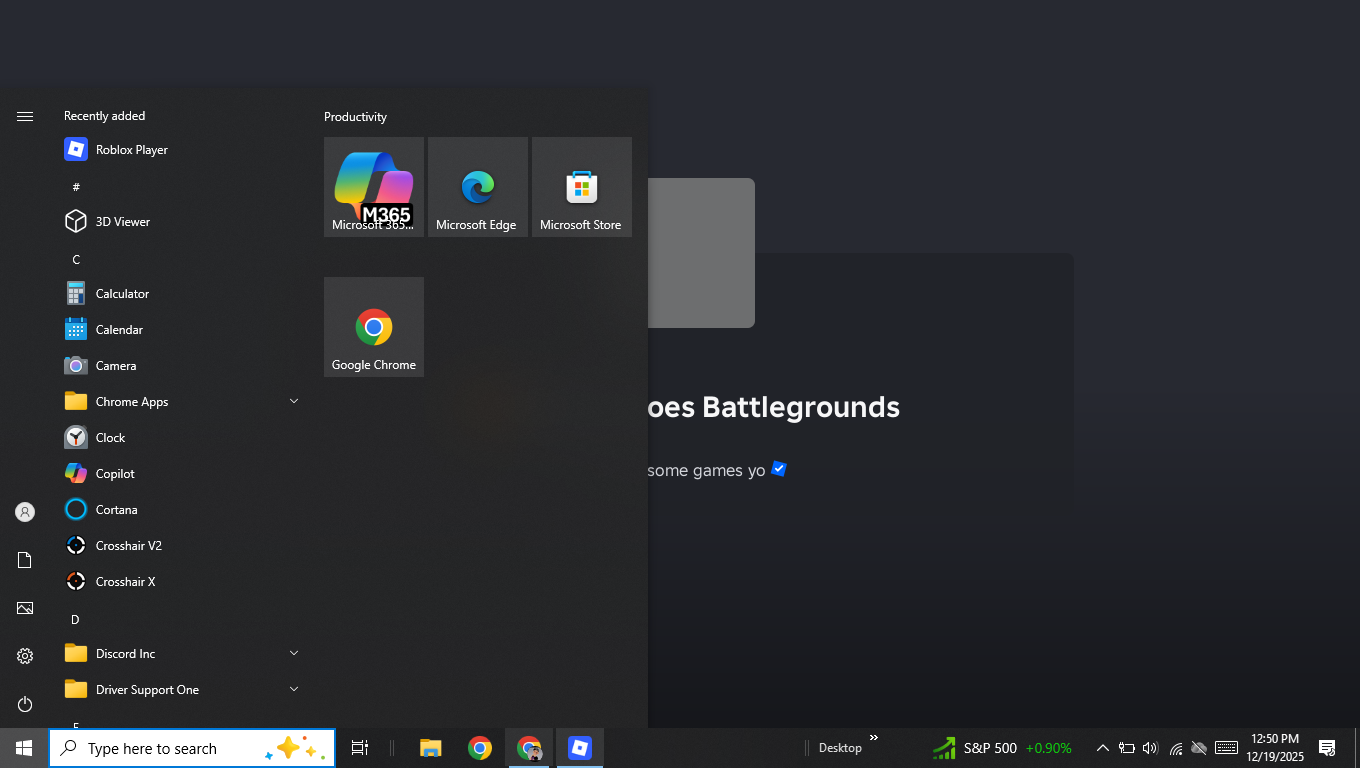Open the S&P 500 stock widget
1360x768 pixels.
pos(1002,748)
